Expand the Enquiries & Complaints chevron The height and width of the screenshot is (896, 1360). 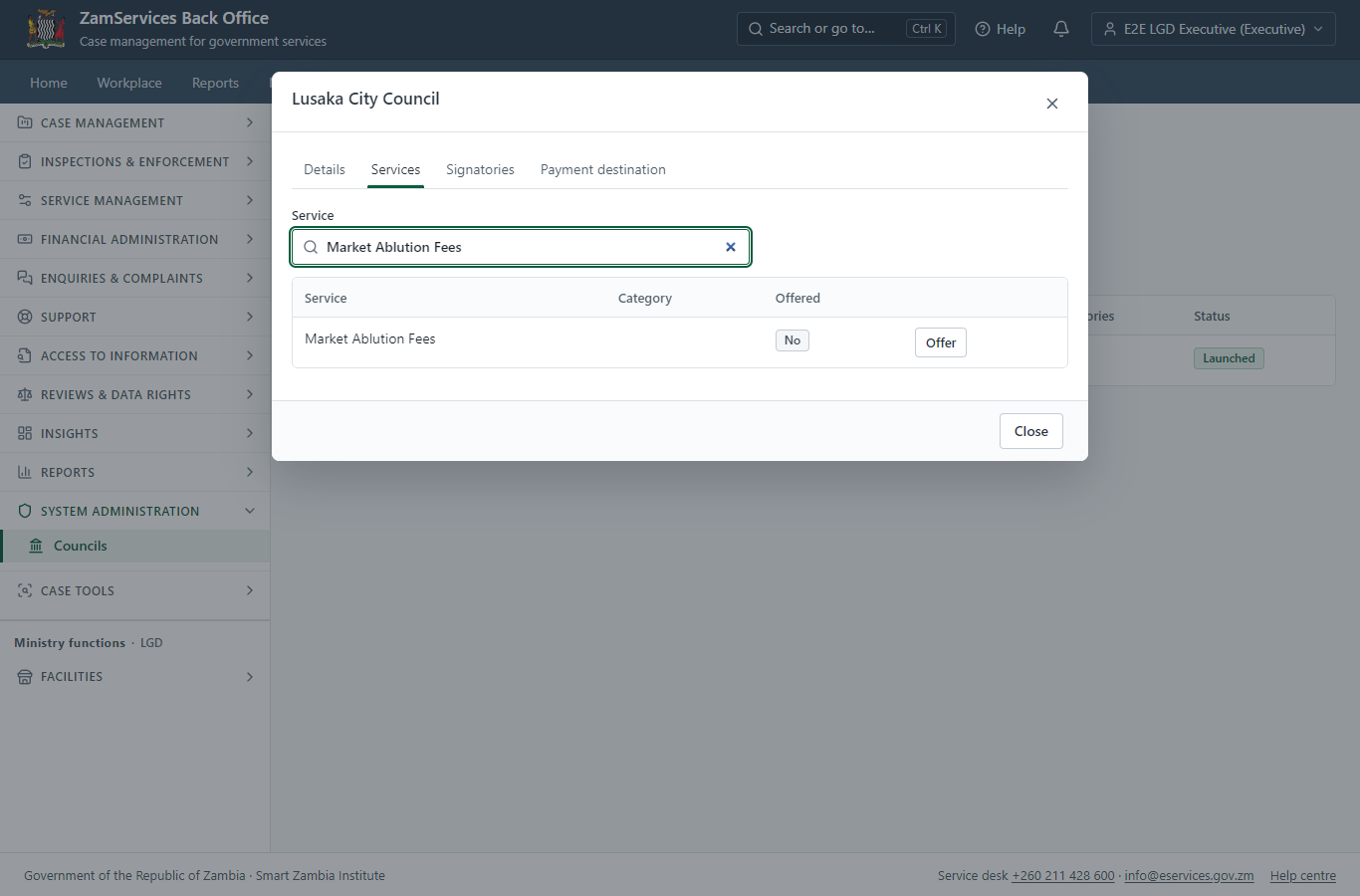(249, 278)
